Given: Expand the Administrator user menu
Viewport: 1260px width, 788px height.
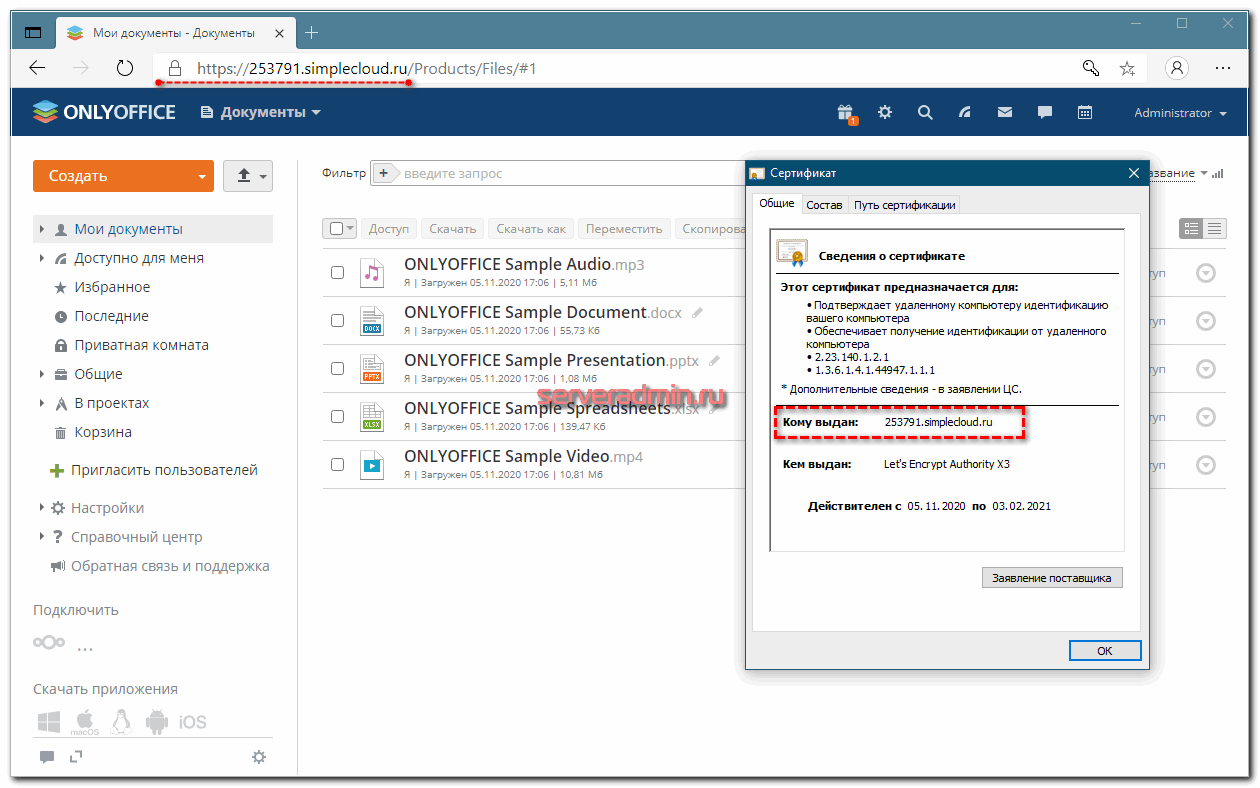Looking at the screenshot, I should point(1180,113).
